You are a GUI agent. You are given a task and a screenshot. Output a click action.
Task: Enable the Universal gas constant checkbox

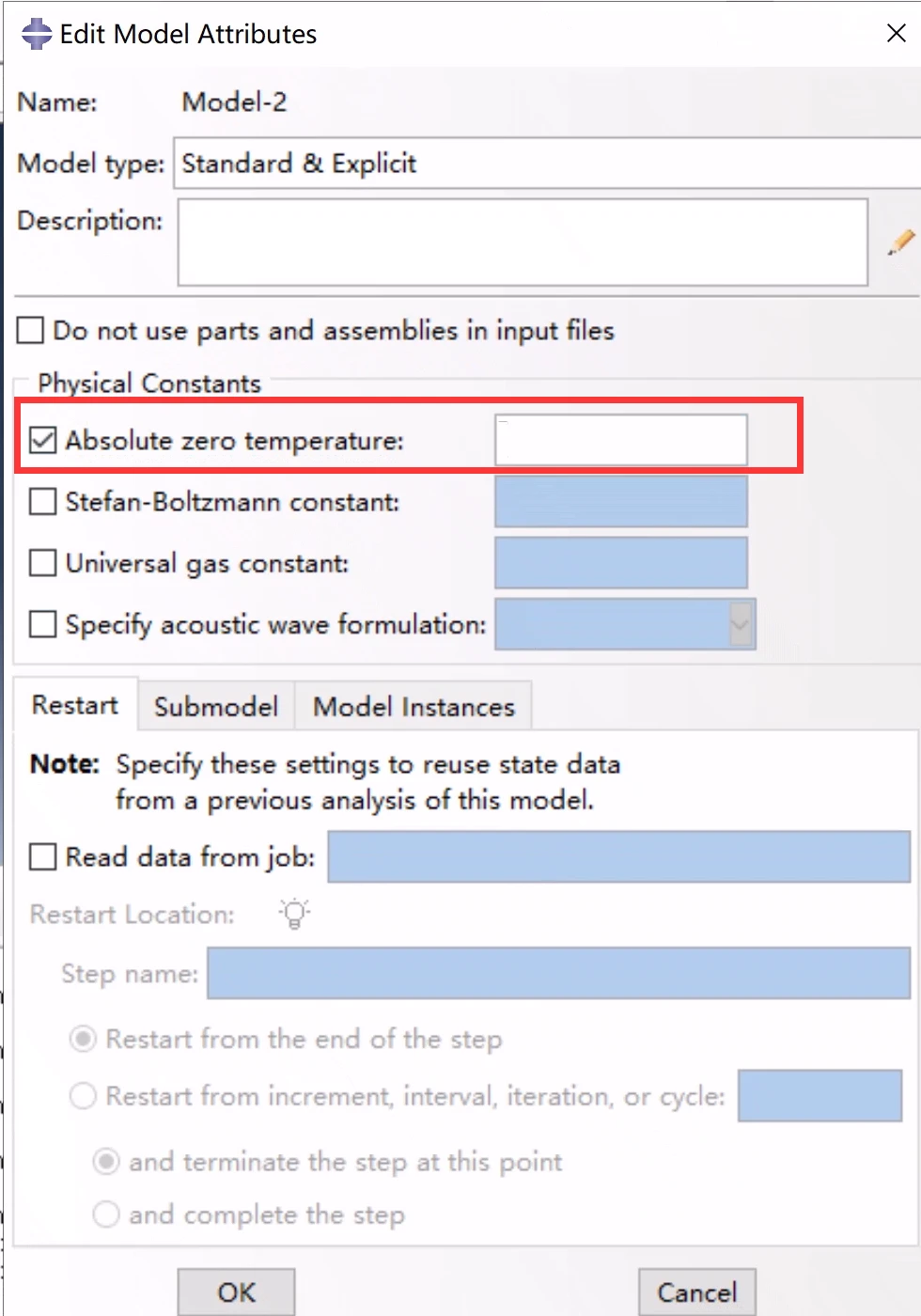(43, 563)
